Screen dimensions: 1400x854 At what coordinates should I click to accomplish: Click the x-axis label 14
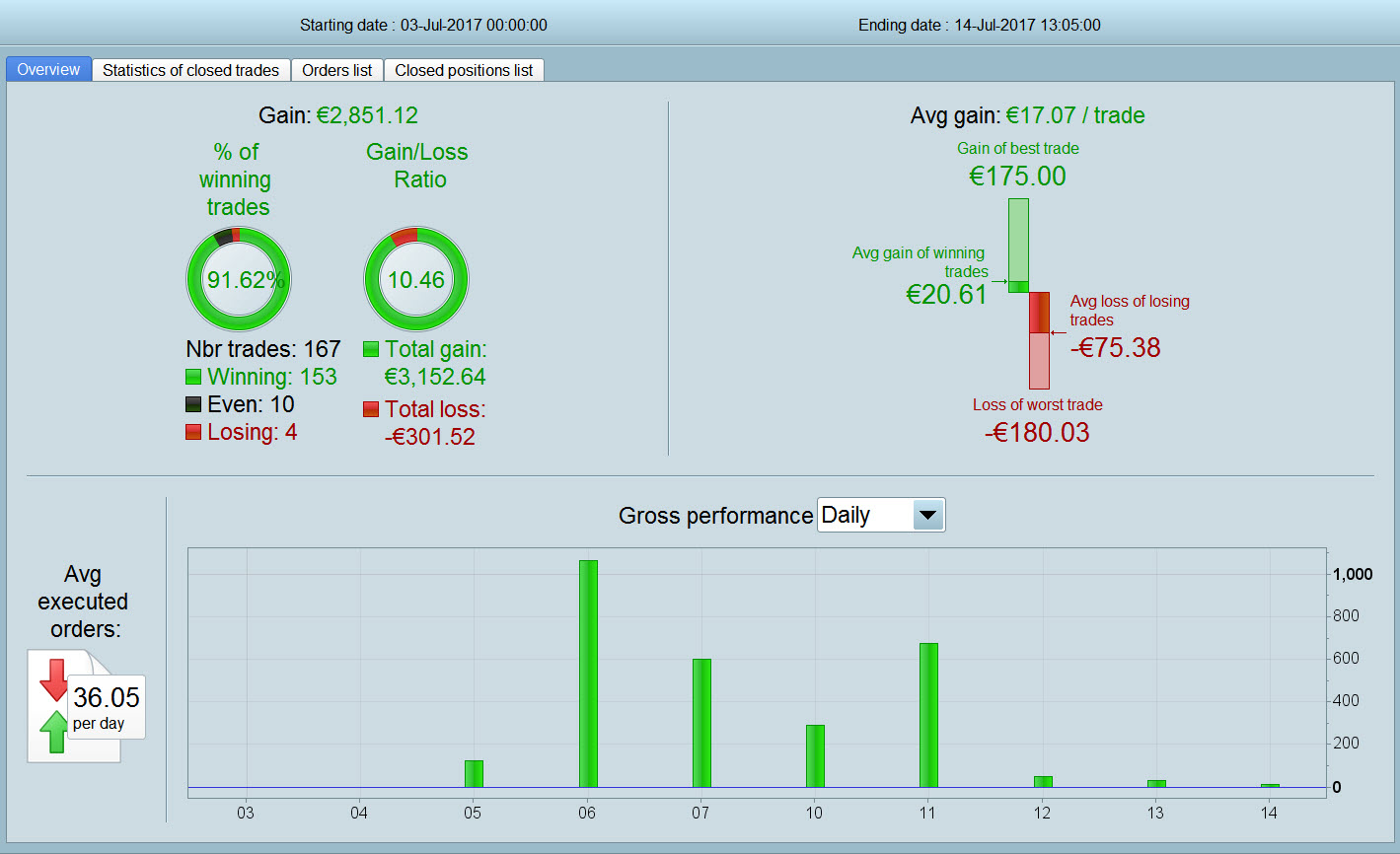[x=1269, y=813]
